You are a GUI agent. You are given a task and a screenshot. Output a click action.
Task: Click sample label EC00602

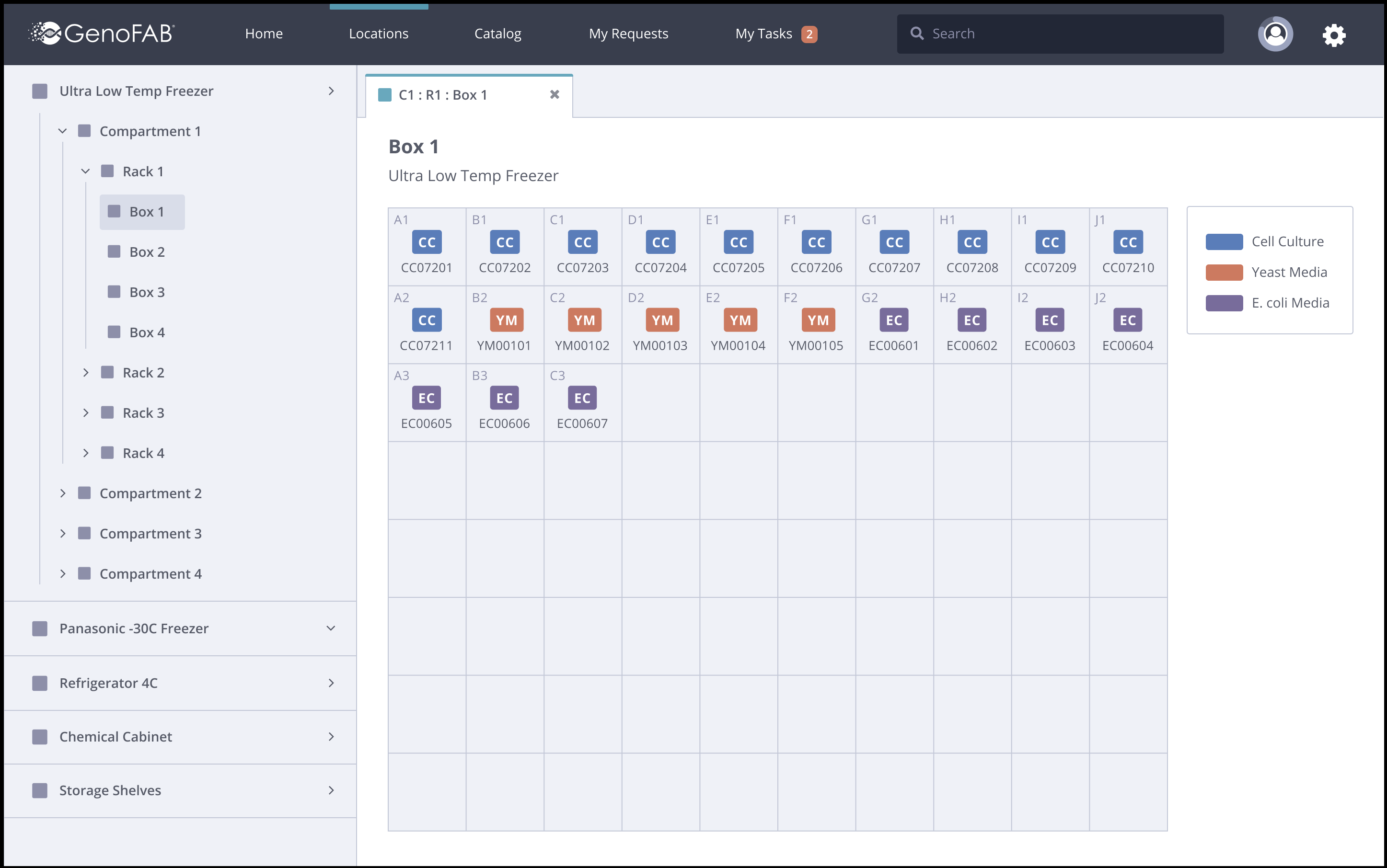(972, 345)
